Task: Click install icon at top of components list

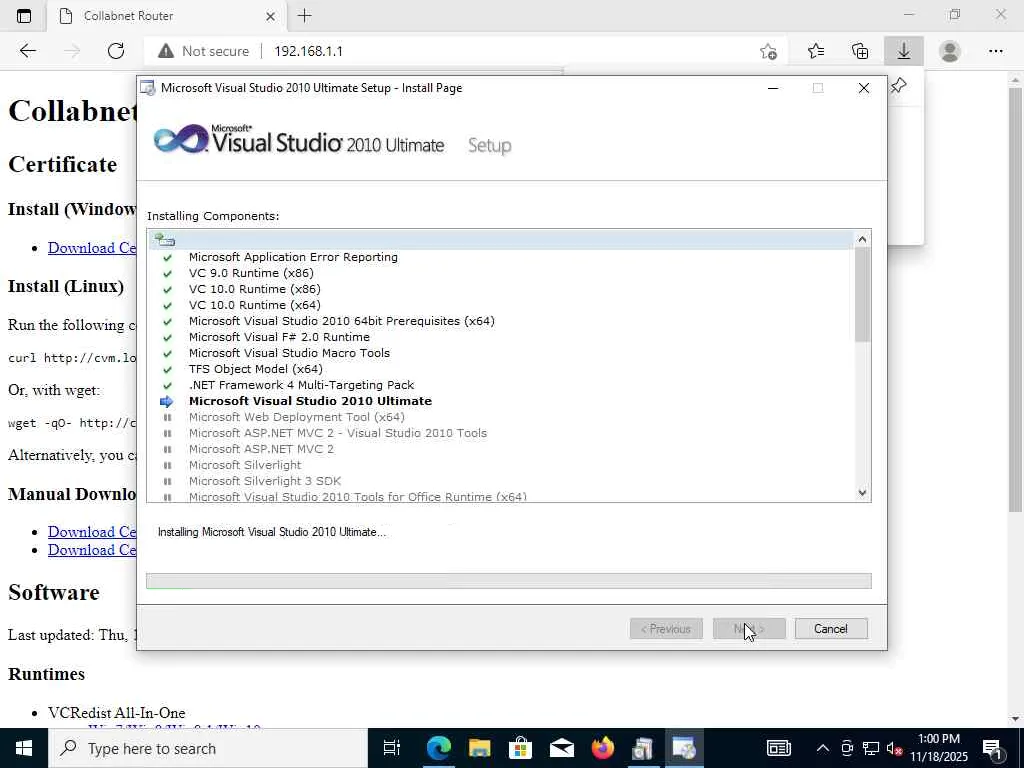Action: pos(165,240)
